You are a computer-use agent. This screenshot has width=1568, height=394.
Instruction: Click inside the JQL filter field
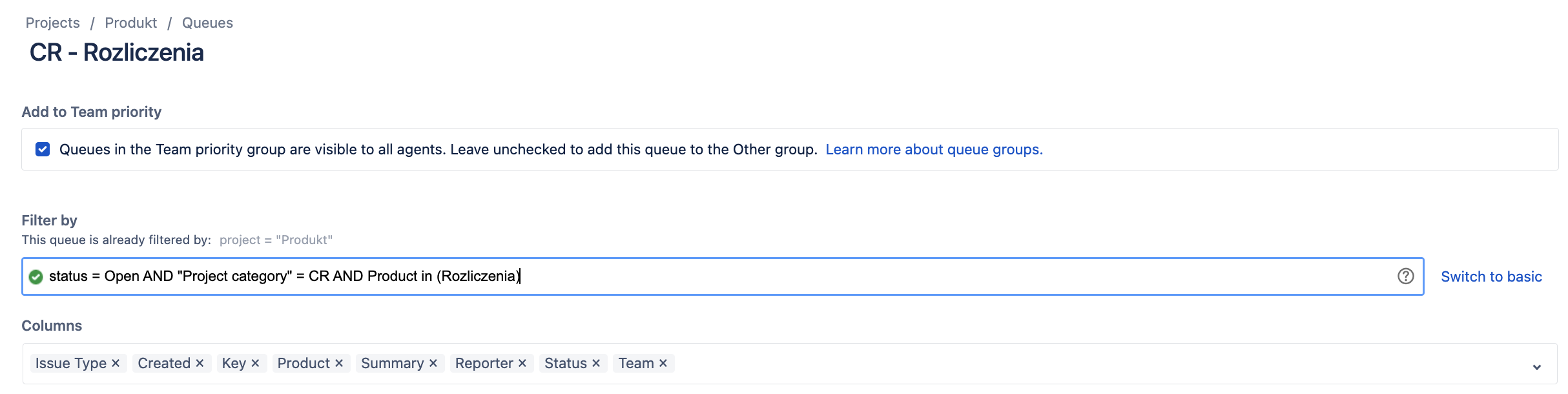(904, 276)
